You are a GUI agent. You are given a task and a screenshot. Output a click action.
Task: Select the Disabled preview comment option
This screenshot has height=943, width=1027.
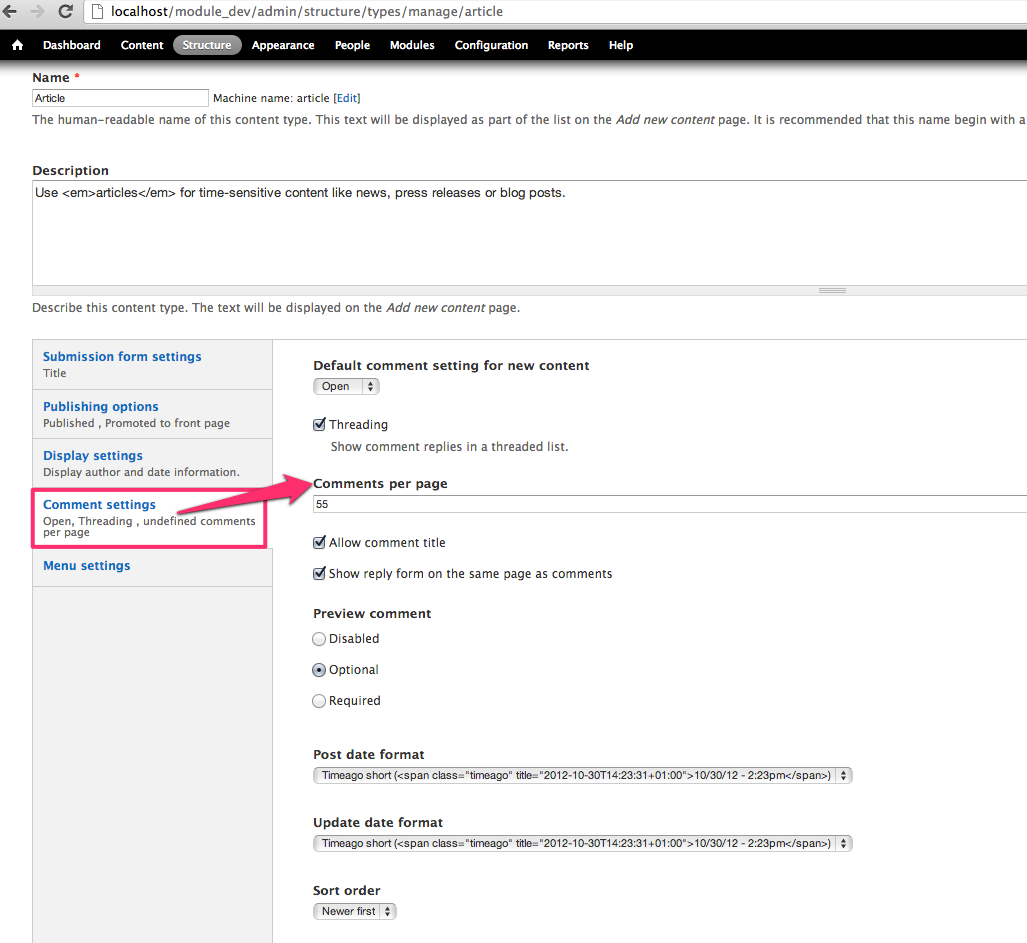click(x=319, y=639)
